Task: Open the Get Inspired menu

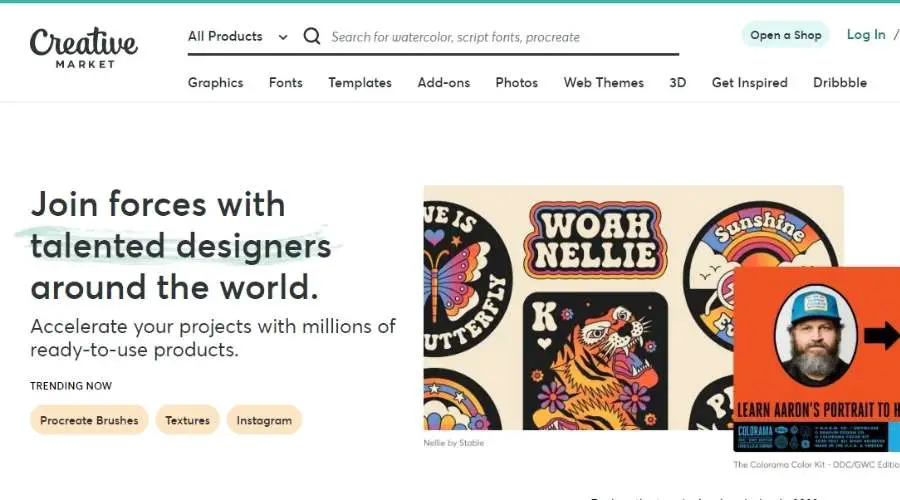Action: [x=750, y=83]
